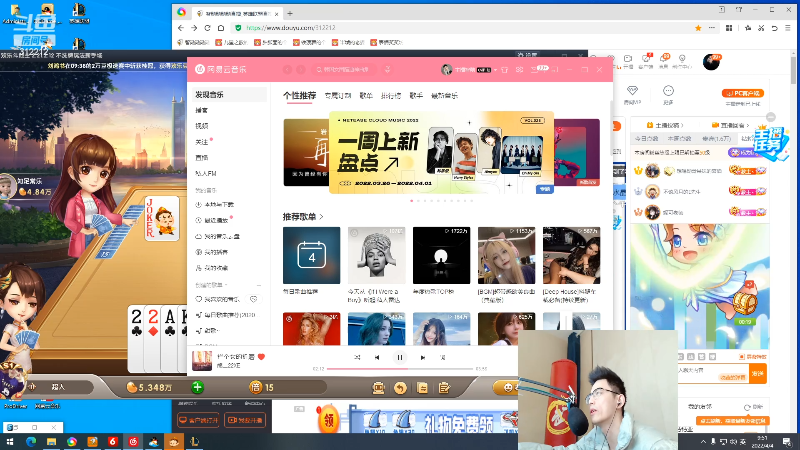Open the Deep House playlist cover
Screen dimensions: 800x450
571,255
